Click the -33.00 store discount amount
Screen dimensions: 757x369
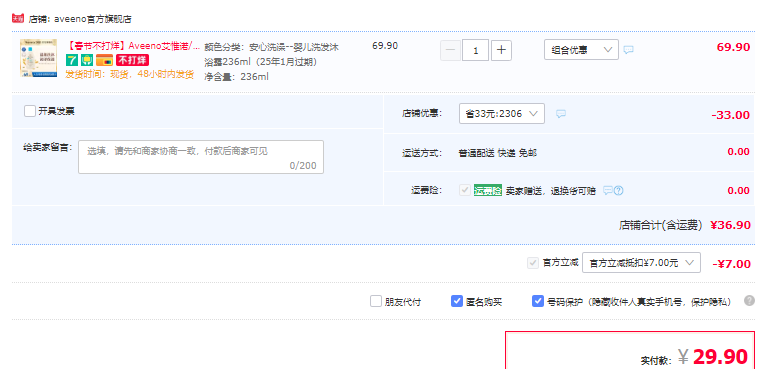[x=730, y=115]
